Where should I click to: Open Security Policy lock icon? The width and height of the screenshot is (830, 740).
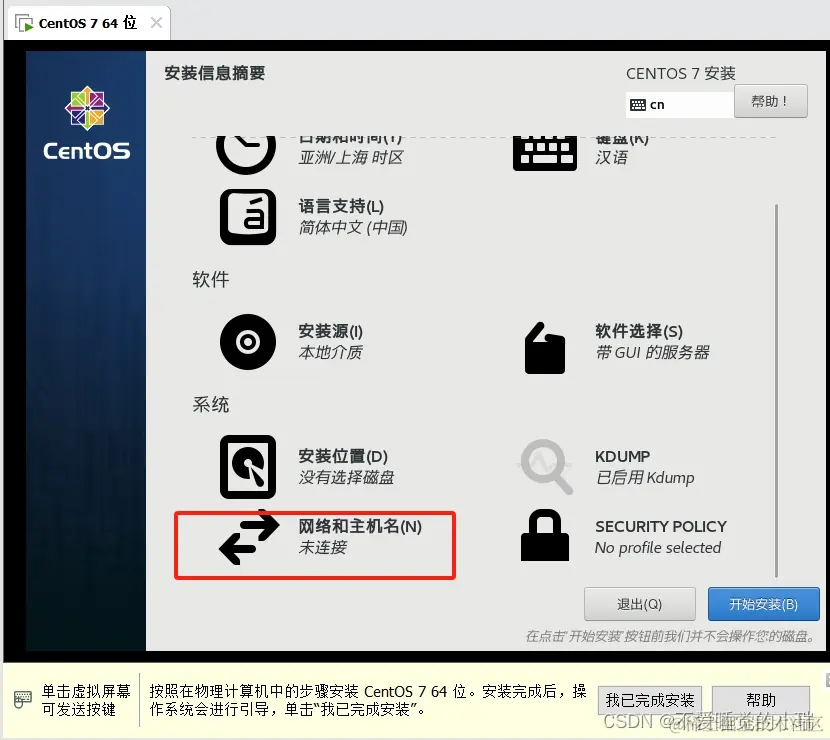(x=545, y=535)
